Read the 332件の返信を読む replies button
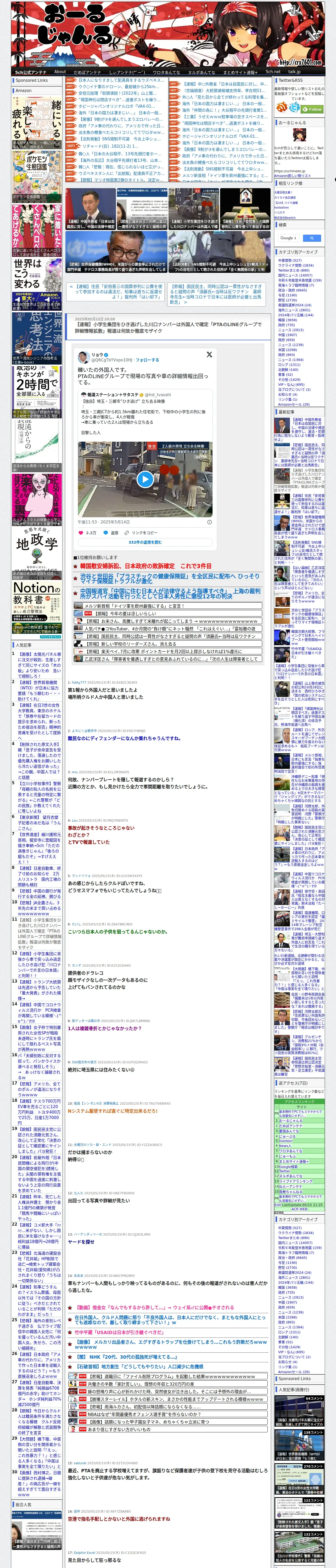Image resolution: width=336 pixels, height=1568 pixels. (145, 542)
